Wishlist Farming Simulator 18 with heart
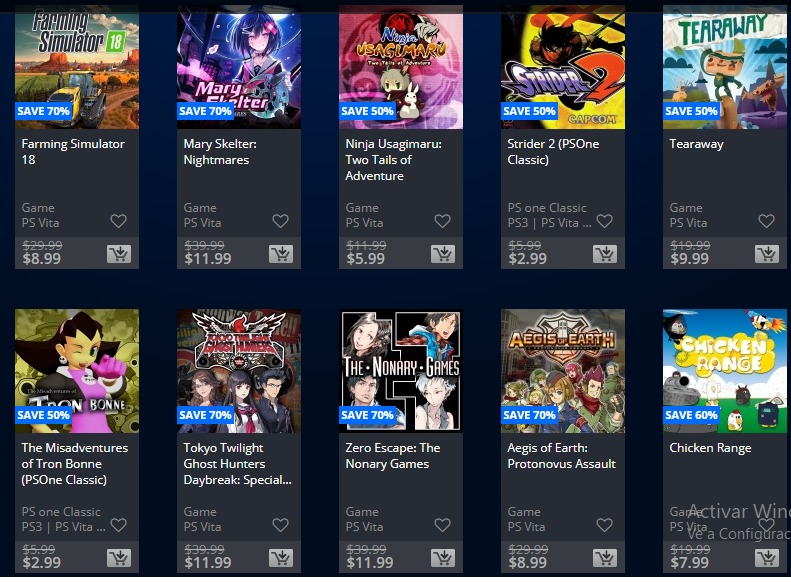The height and width of the screenshot is (582, 791). [x=119, y=221]
